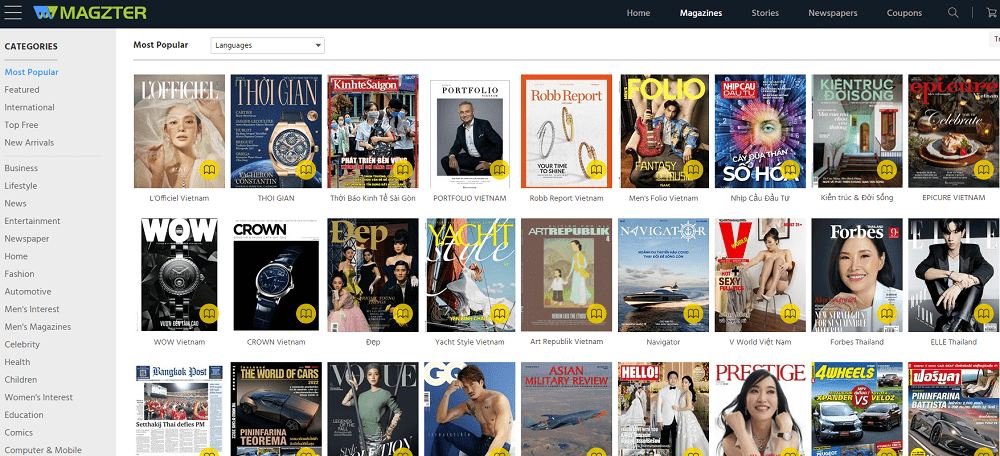Click read icon on Robb Report cover

(596, 170)
